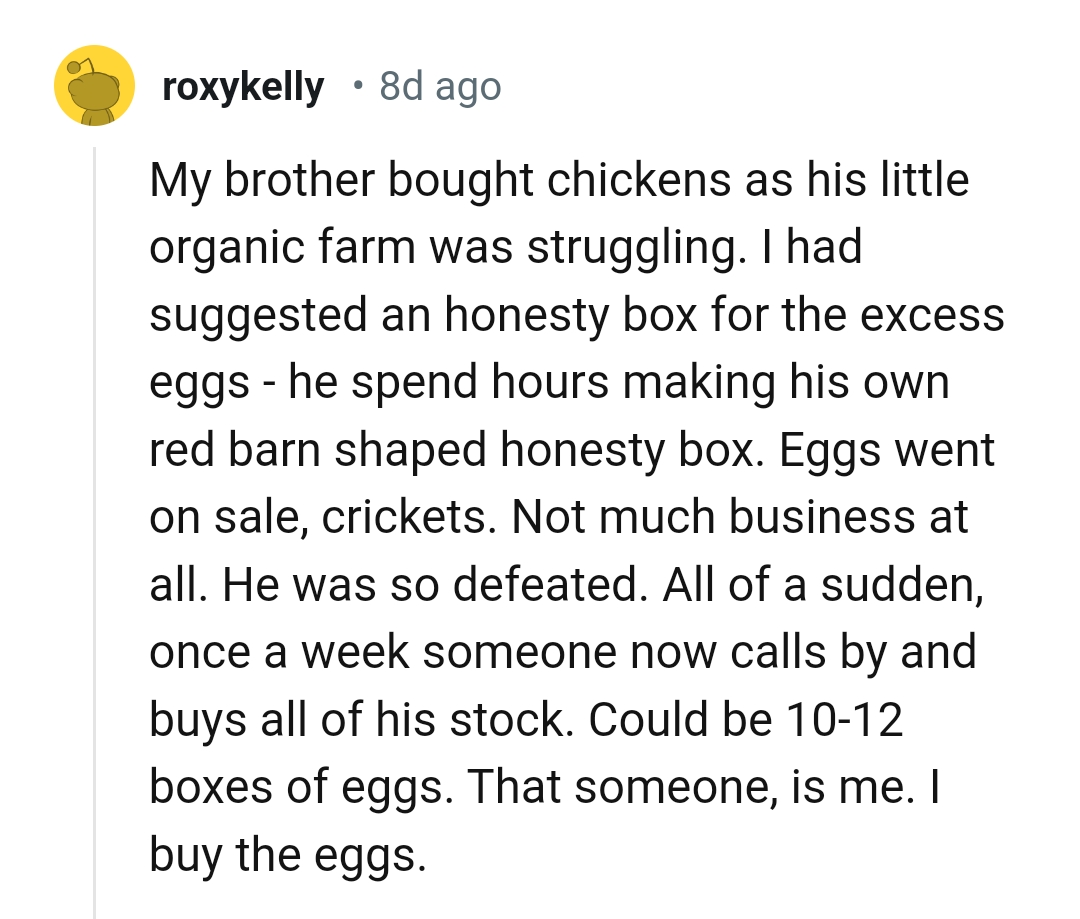This screenshot has width=1080, height=919.
Task: Click the 8d ago timestamp
Action: (439, 85)
